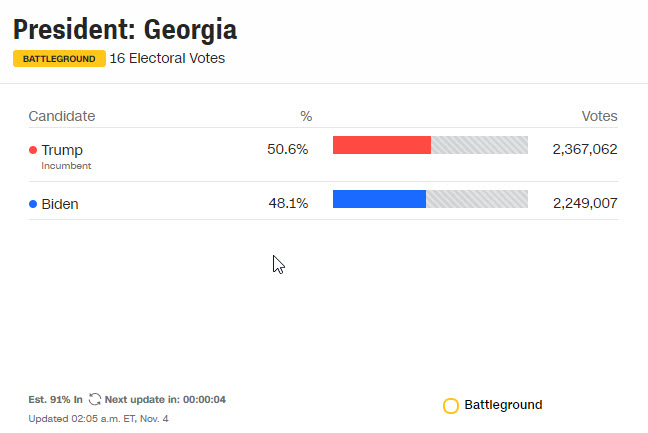Screen dimensions: 648x433
Task: Select the Biden candidate name
Action: pyautogui.click(x=60, y=204)
